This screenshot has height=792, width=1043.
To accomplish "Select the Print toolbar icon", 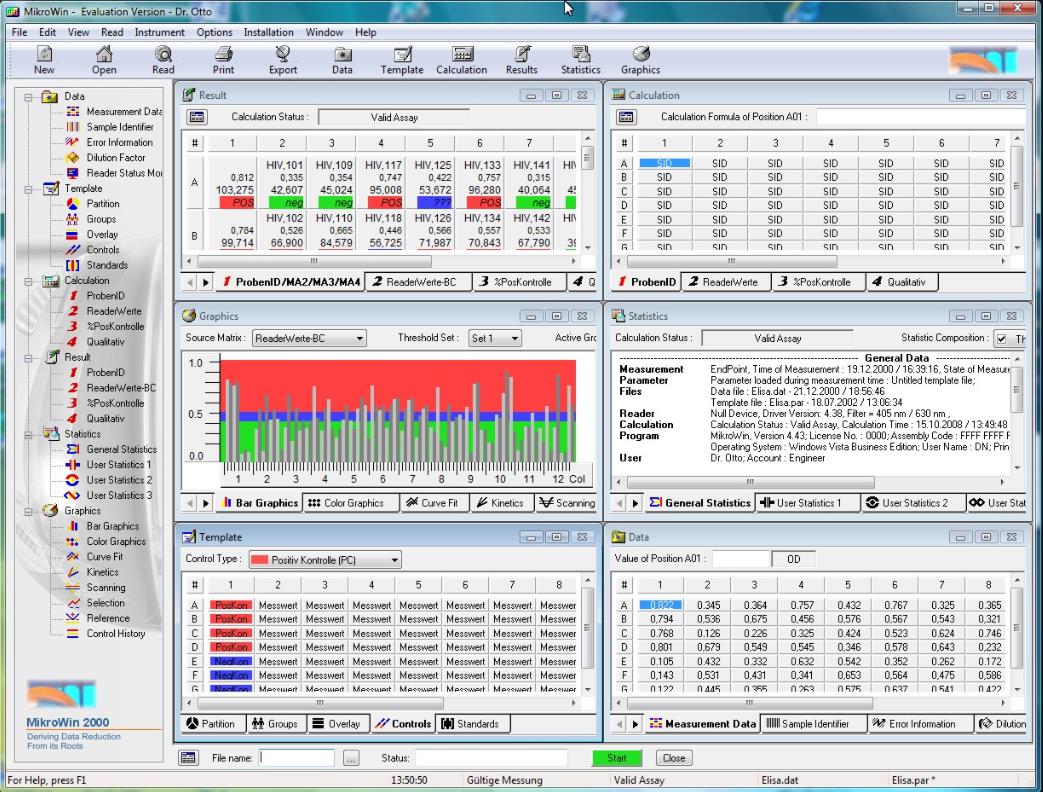I will tap(223, 60).
